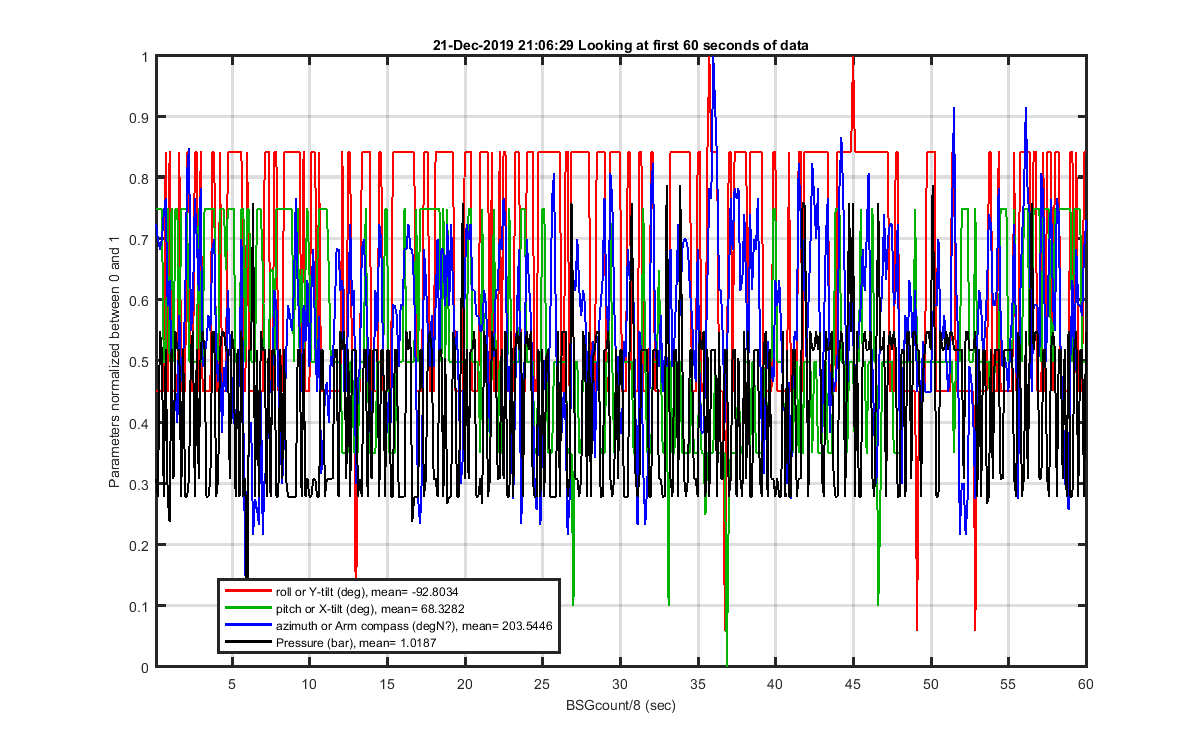Screen dimensions: 1200x750
Task: Click the x-axis tick label "60"
Action: coord(1085,684)
